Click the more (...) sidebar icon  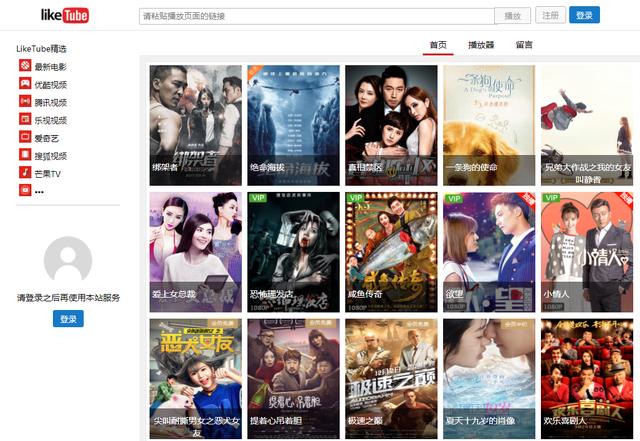(25, 190)
